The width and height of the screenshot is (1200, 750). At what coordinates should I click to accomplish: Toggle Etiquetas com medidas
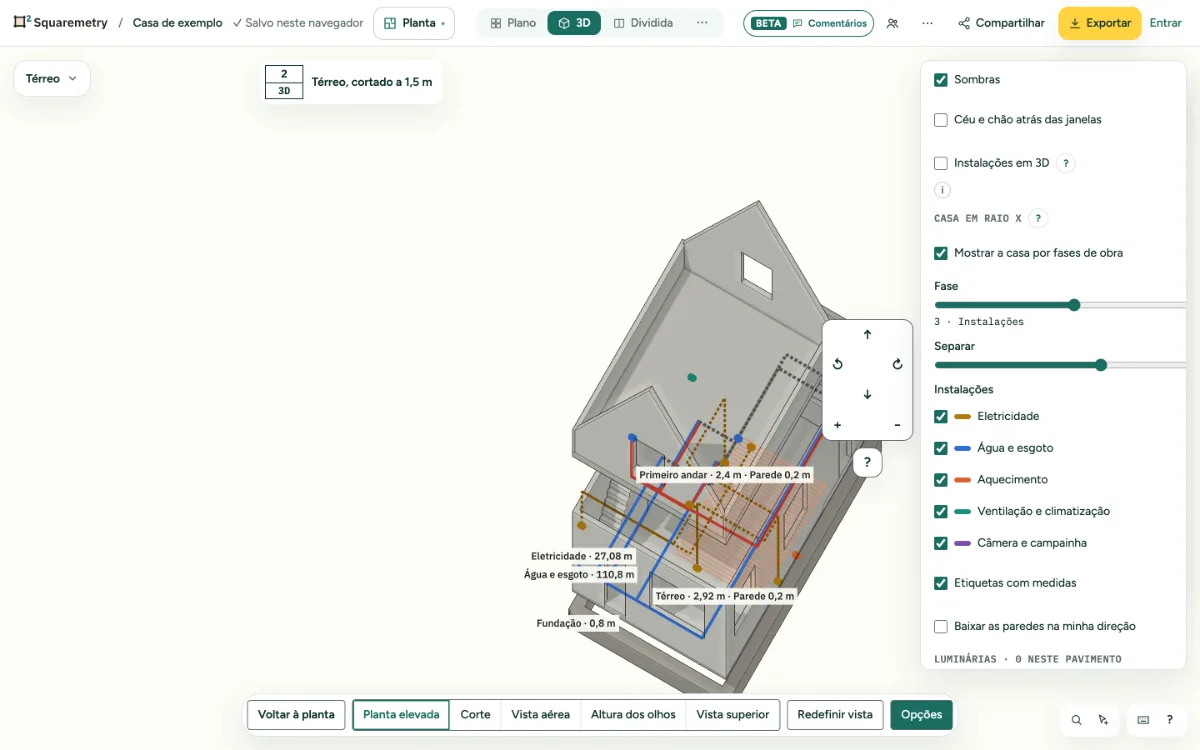(x=941, y=583)
